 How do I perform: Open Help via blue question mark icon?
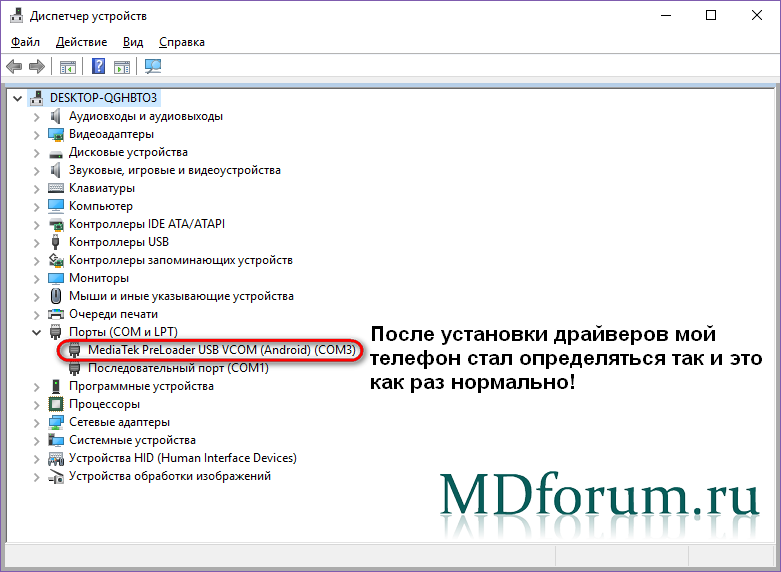[99, 67]
